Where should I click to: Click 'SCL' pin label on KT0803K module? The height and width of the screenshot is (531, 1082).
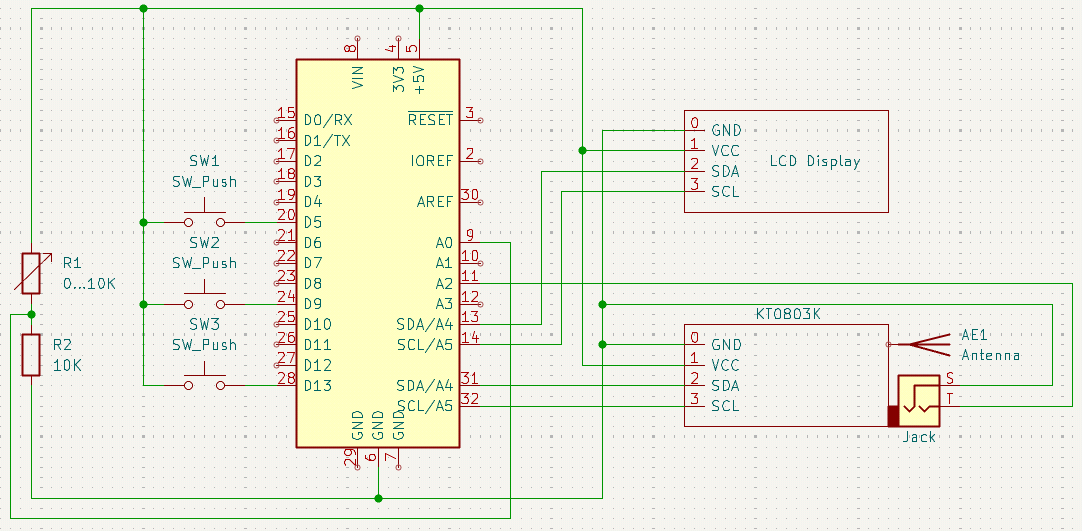(x=725, y=406)
